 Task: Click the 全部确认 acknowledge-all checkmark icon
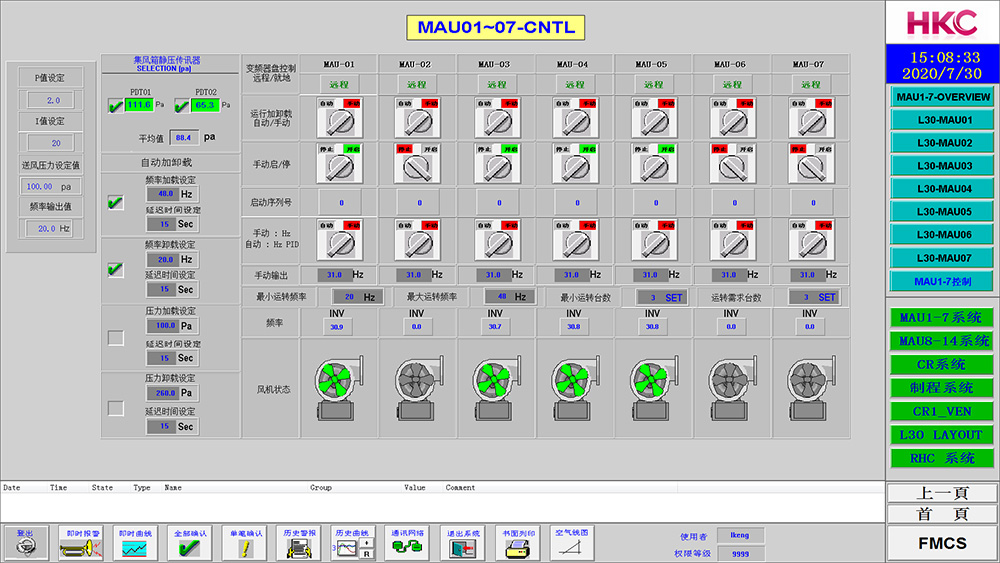[189, 543]
